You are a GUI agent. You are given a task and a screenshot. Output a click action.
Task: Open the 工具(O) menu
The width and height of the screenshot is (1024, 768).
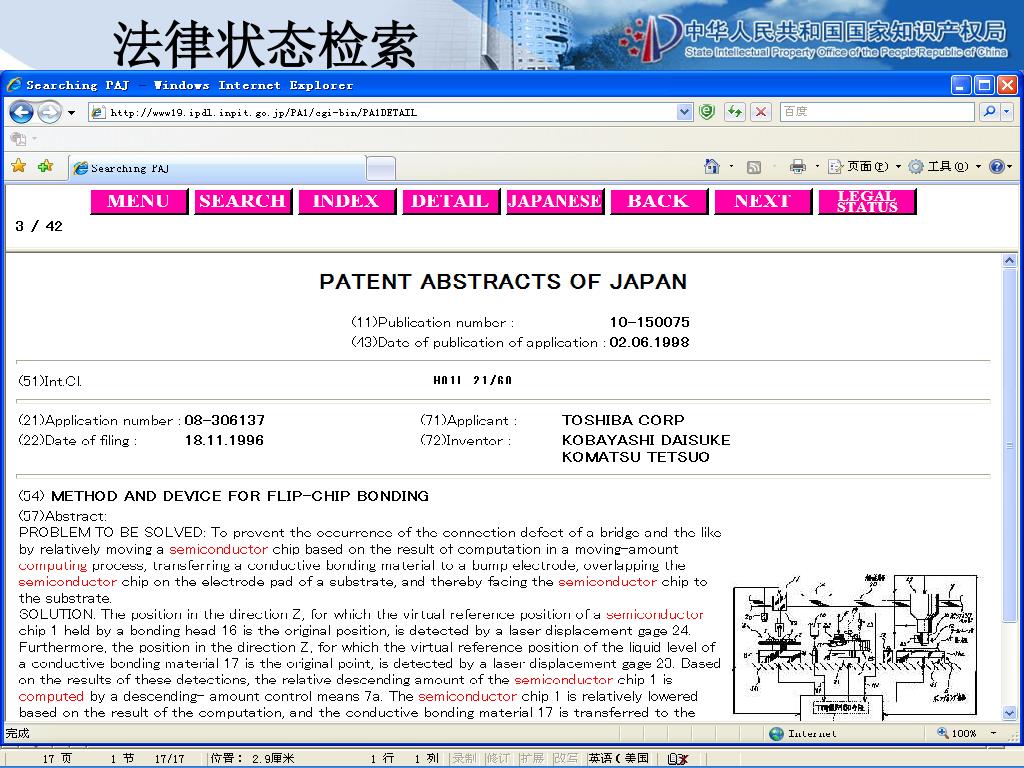point(945,167)
